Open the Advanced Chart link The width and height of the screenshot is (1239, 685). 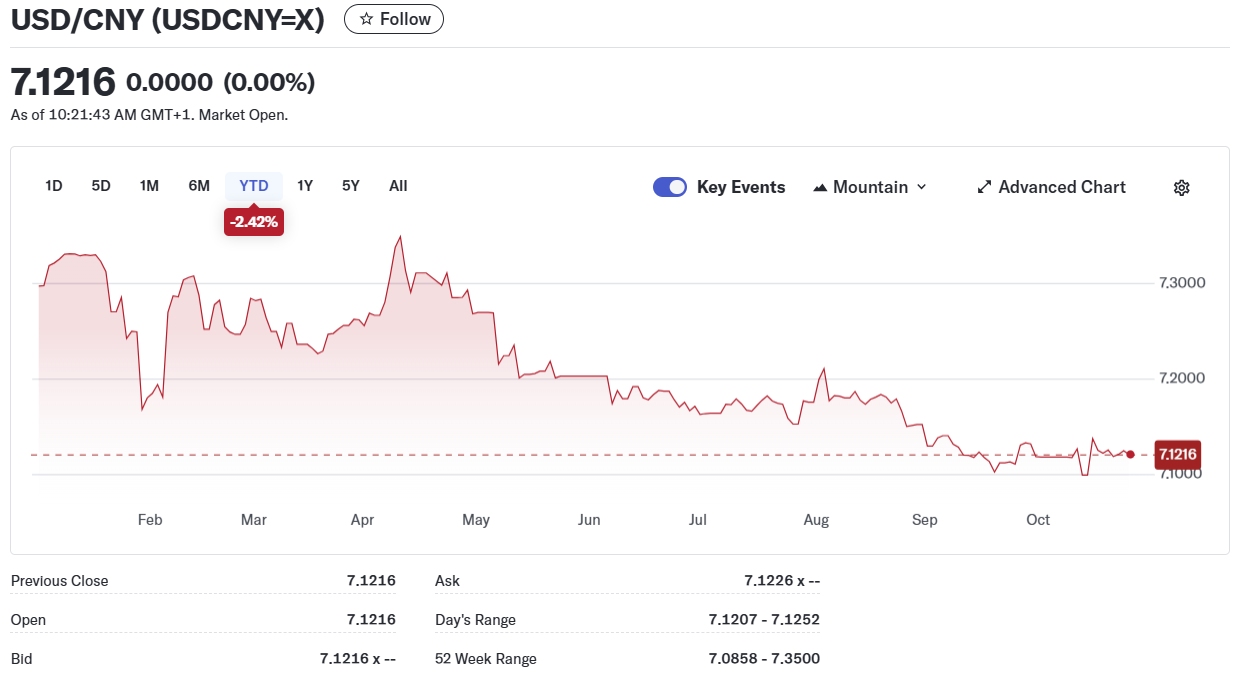coord(1061,187)
